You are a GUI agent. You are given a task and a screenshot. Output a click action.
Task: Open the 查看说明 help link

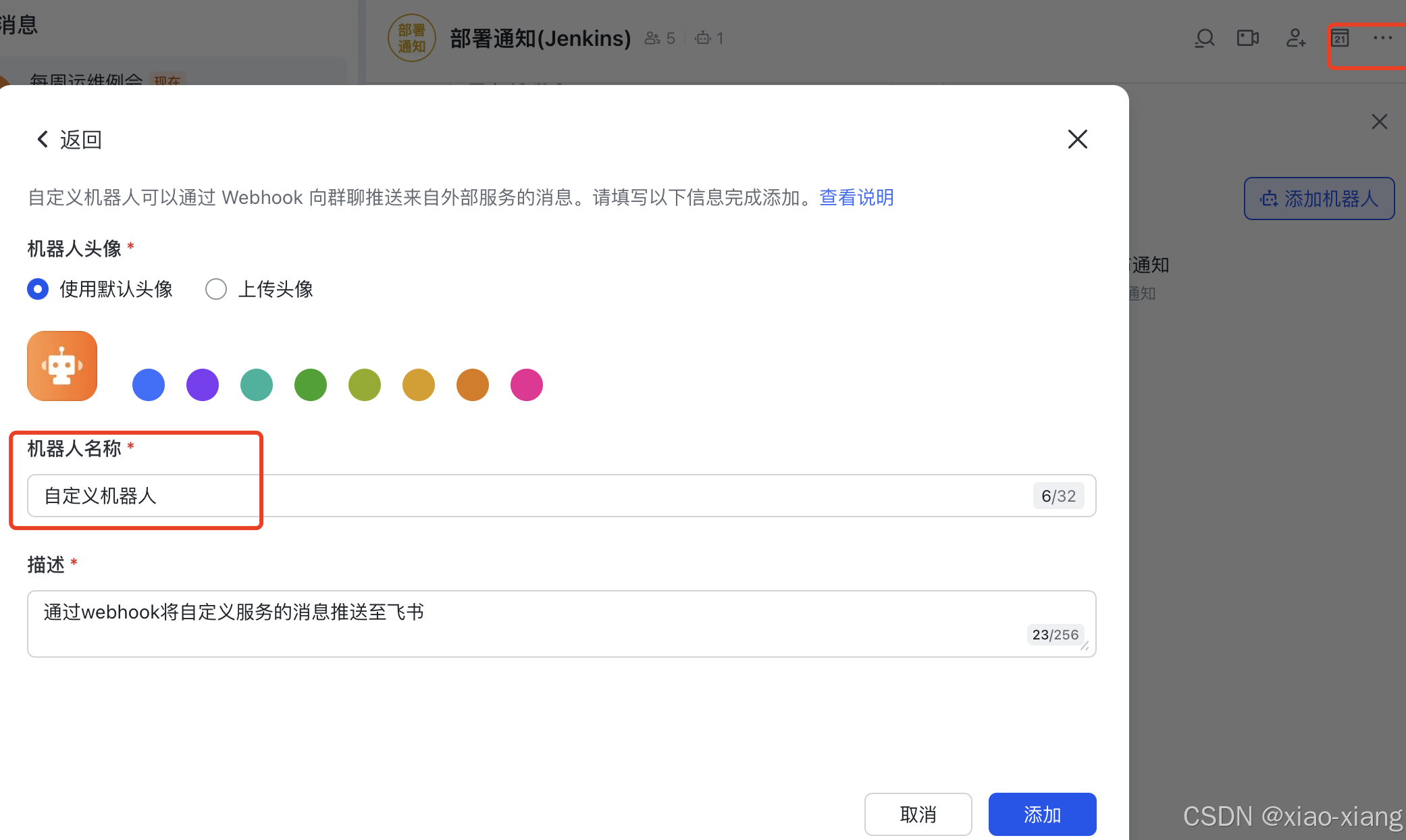click(856, 197)
